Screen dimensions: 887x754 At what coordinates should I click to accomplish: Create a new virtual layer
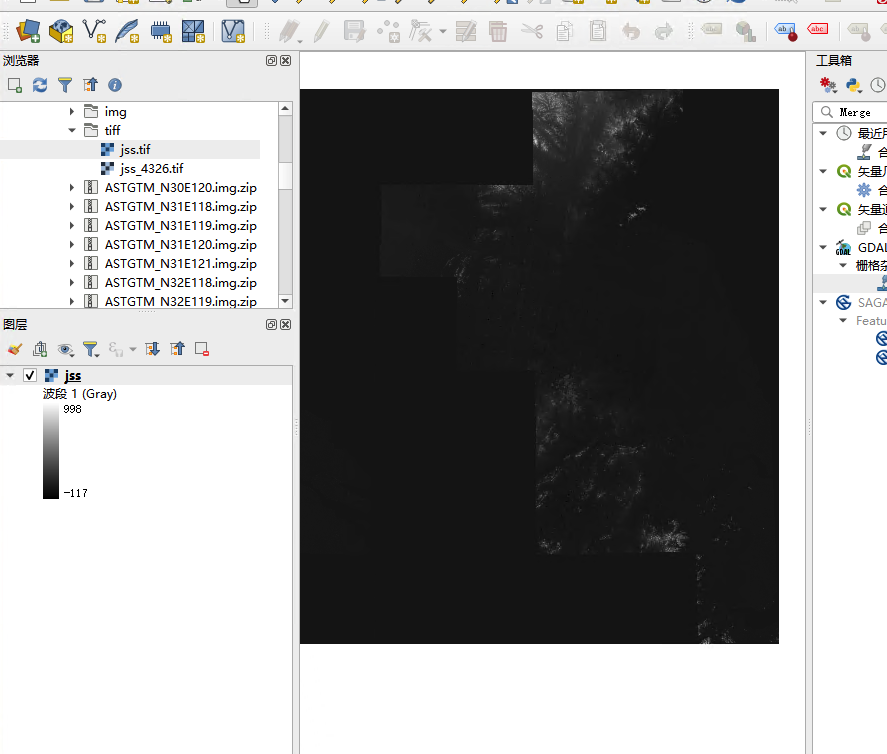tap(232, 31)
